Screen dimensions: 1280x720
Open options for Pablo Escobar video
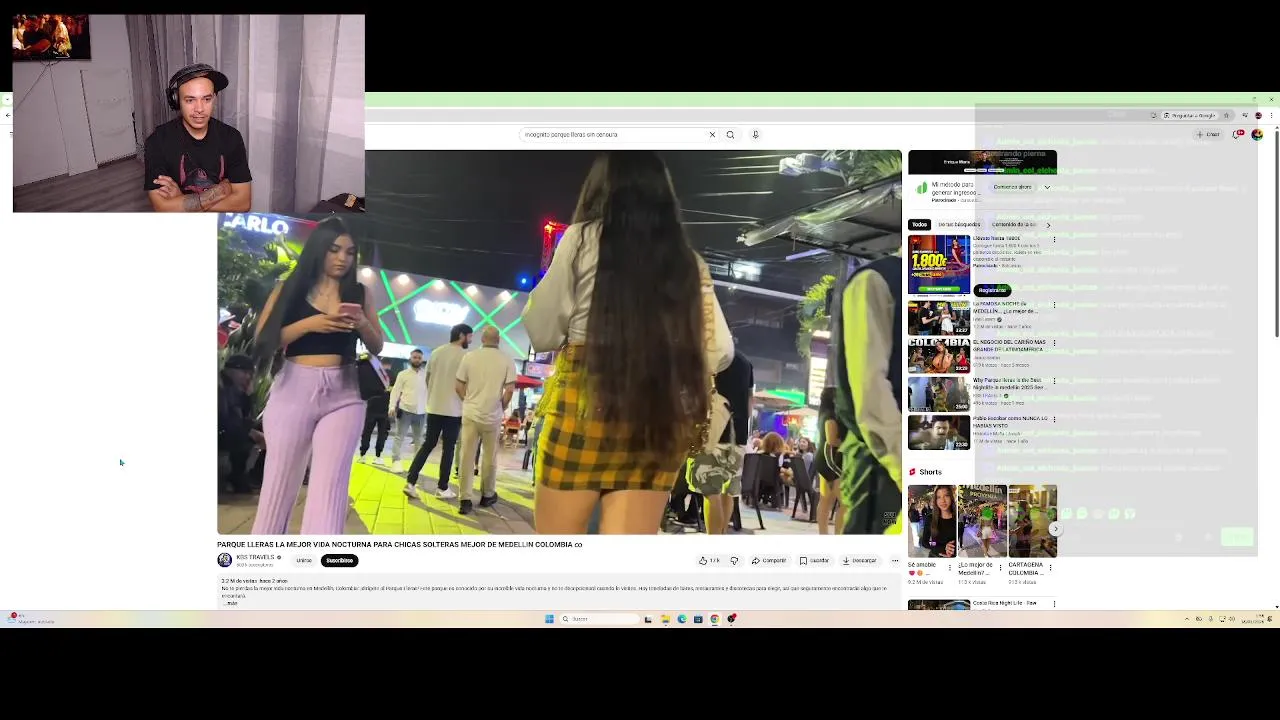pyautogui.click(x=1053, y=419)
